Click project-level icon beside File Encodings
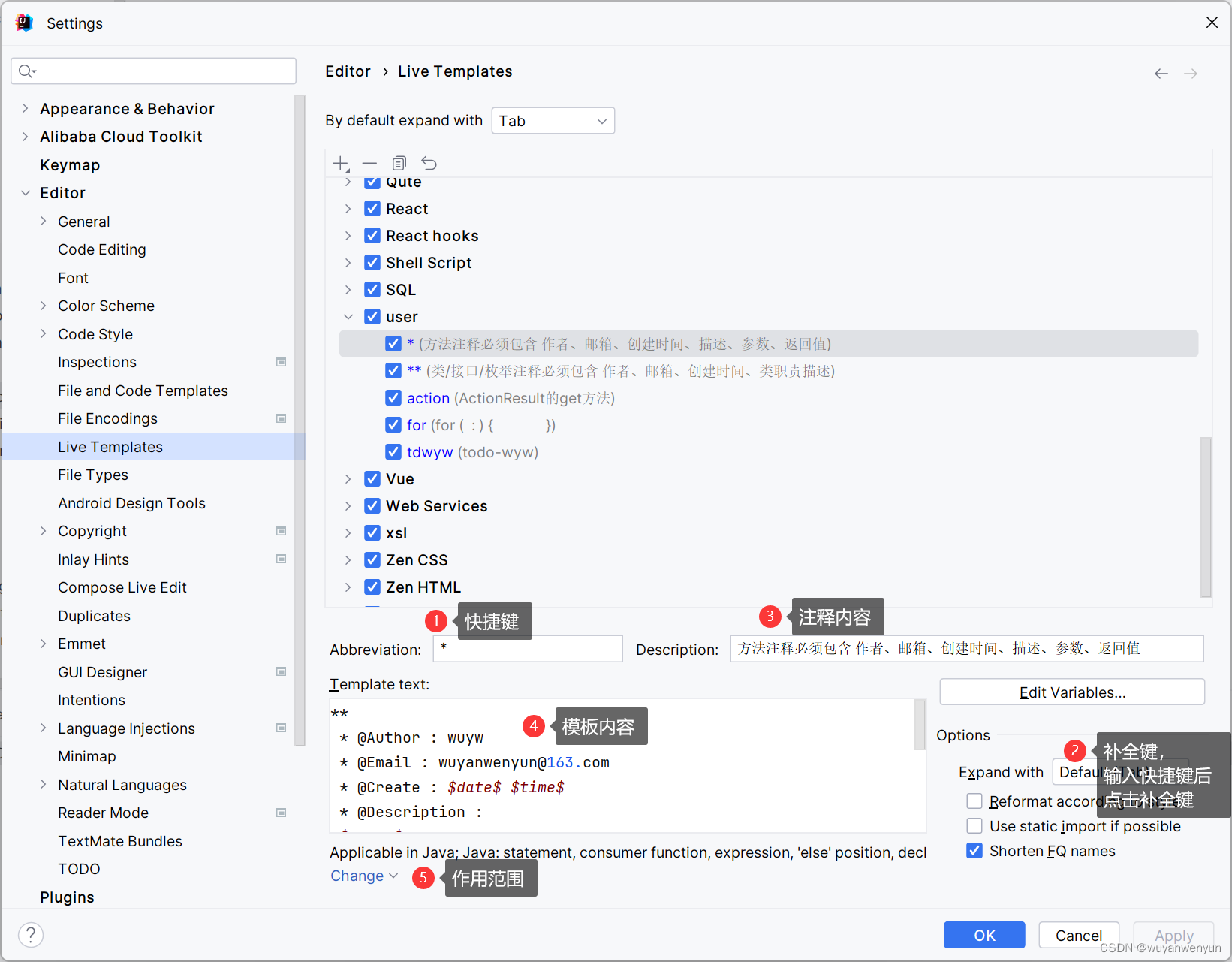 click(x=282, y=418)
